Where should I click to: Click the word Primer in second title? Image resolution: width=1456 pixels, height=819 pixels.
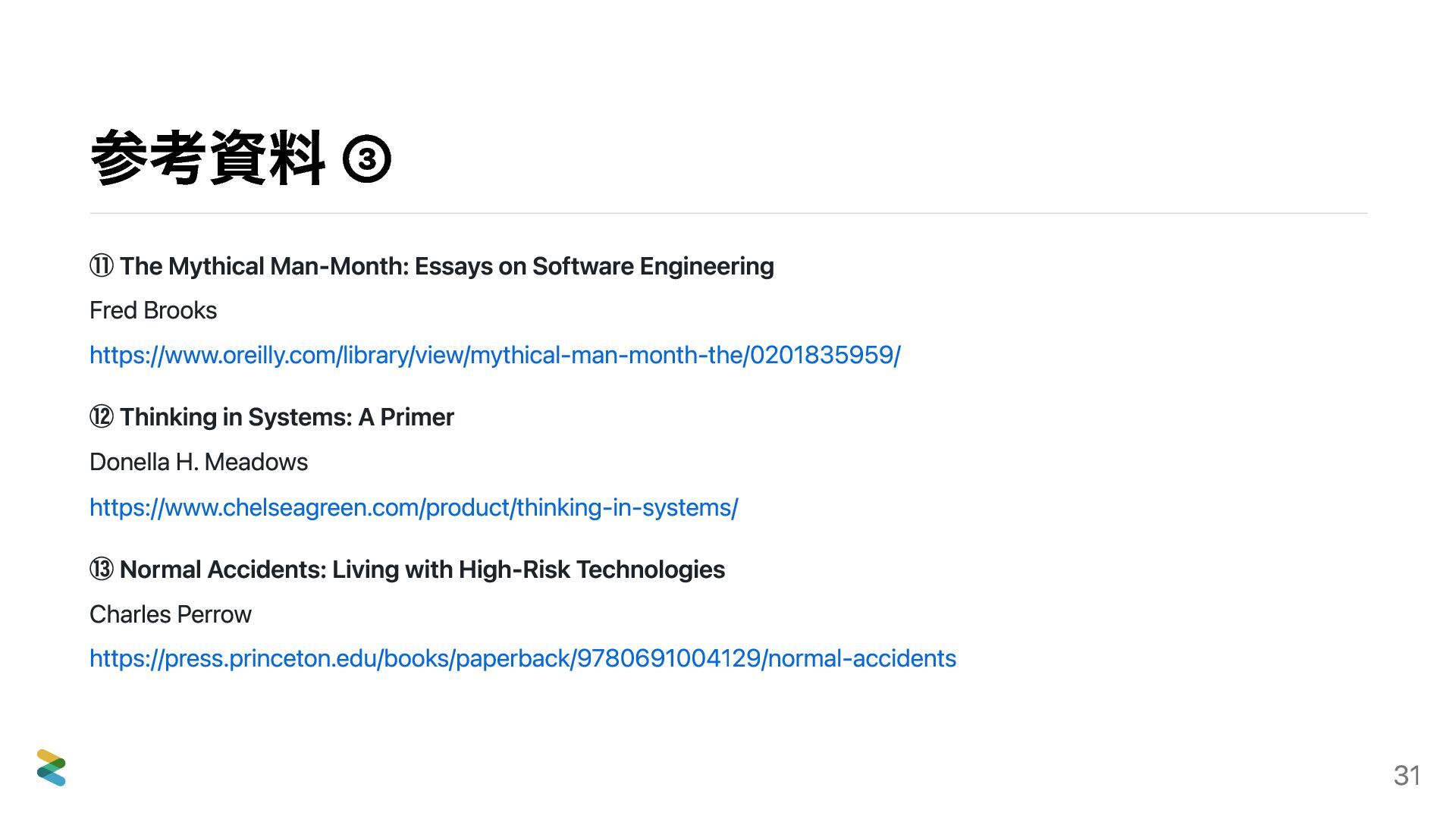click(416, 417)
